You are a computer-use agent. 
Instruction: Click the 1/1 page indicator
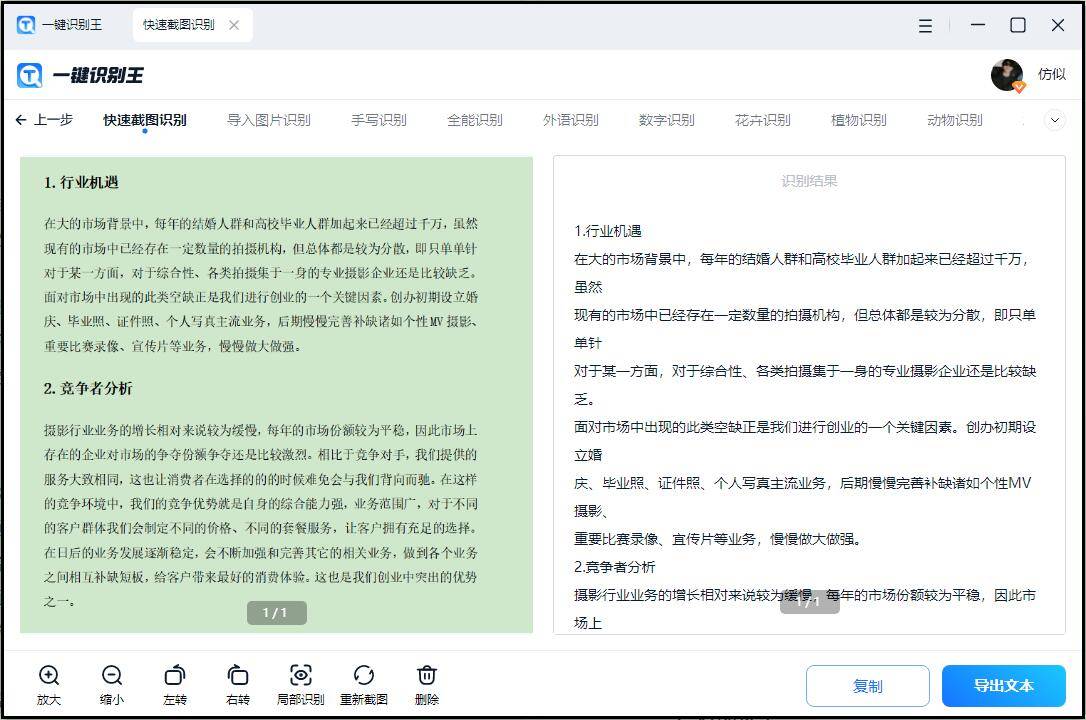coord(276,612)
